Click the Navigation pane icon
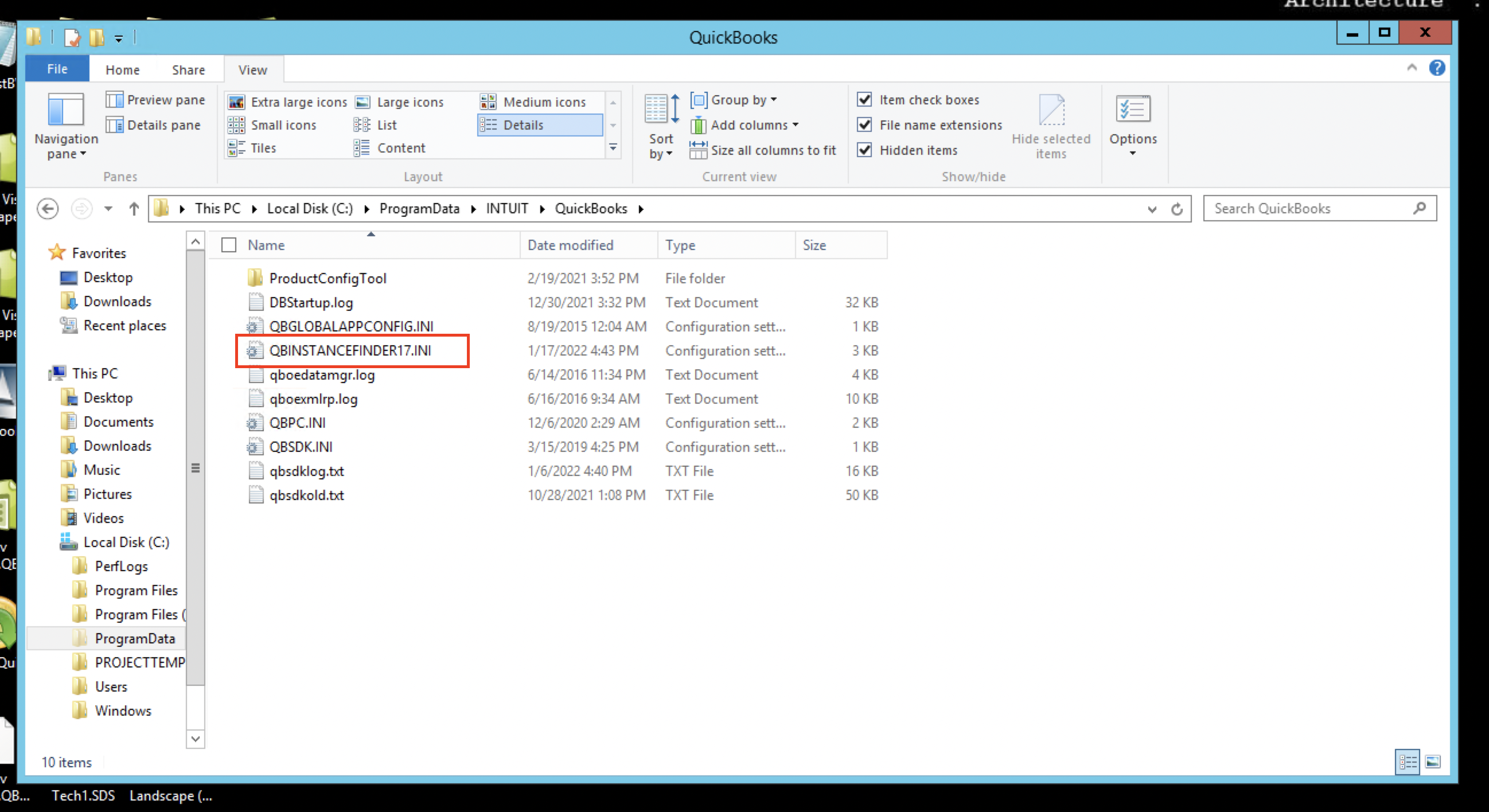Viewport: 1489px width, 812px height. [x=65, y=110]
